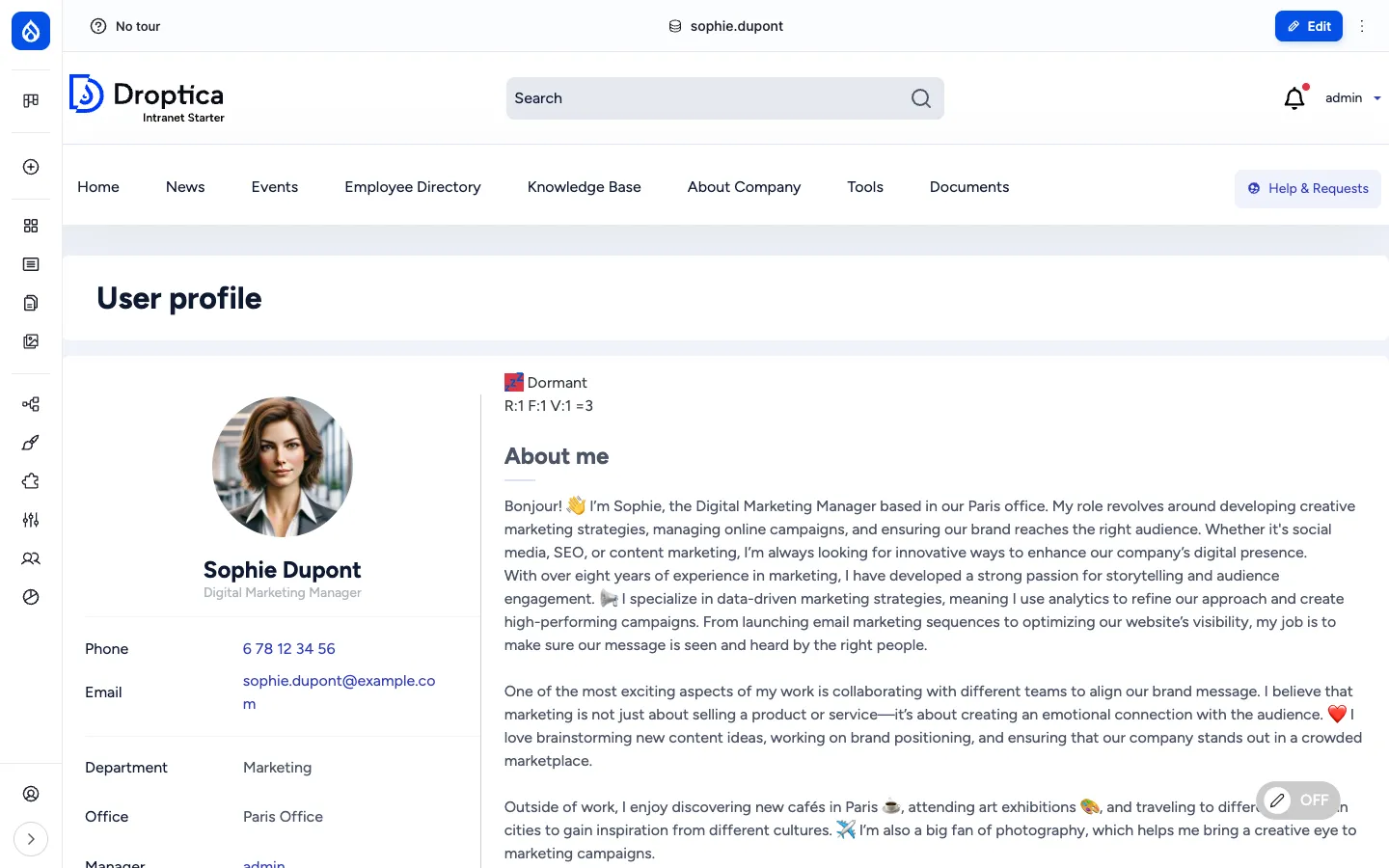Toggle the pencil edit mode OFF switch
The width and height of the screenshot is (1389, 868).
1297,800
